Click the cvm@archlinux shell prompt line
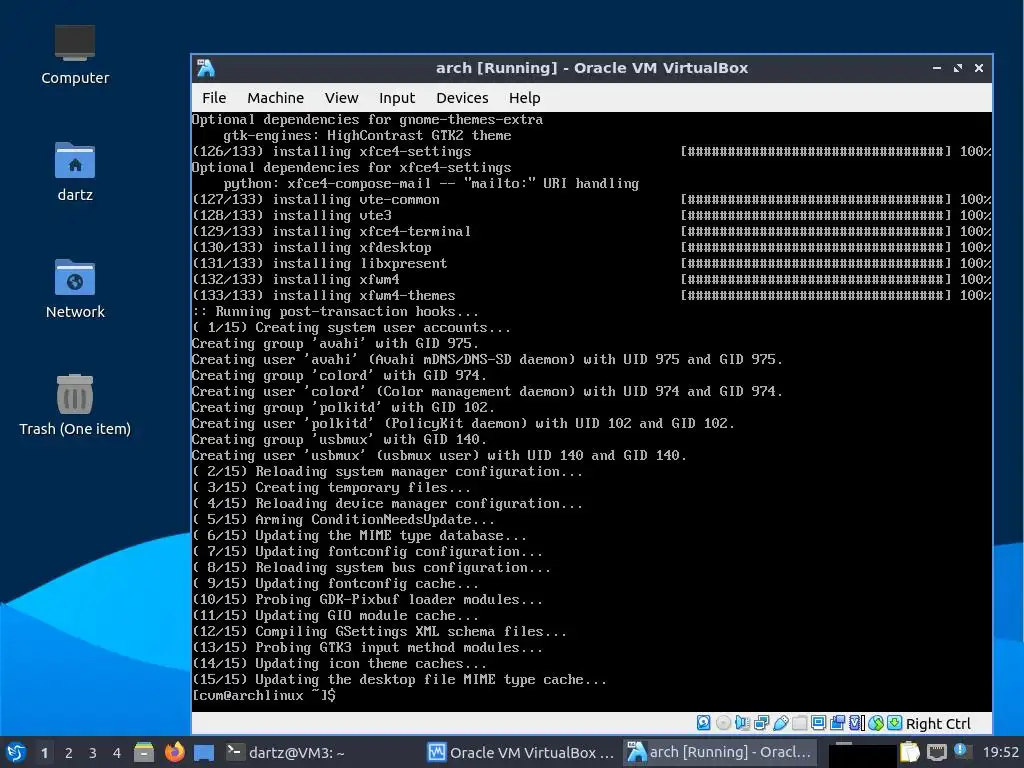The height and width of the screenshot is (768, 1024). point(264,696)
